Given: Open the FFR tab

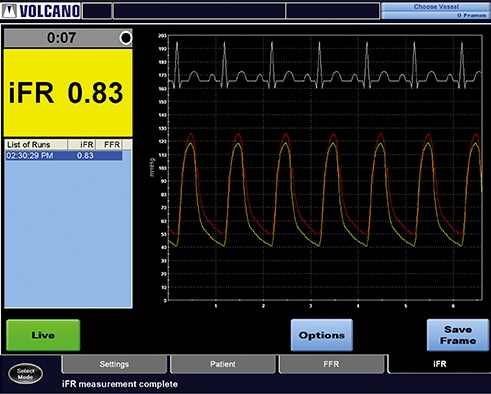Looking at the screenshot, I should (x=331, y=364).
